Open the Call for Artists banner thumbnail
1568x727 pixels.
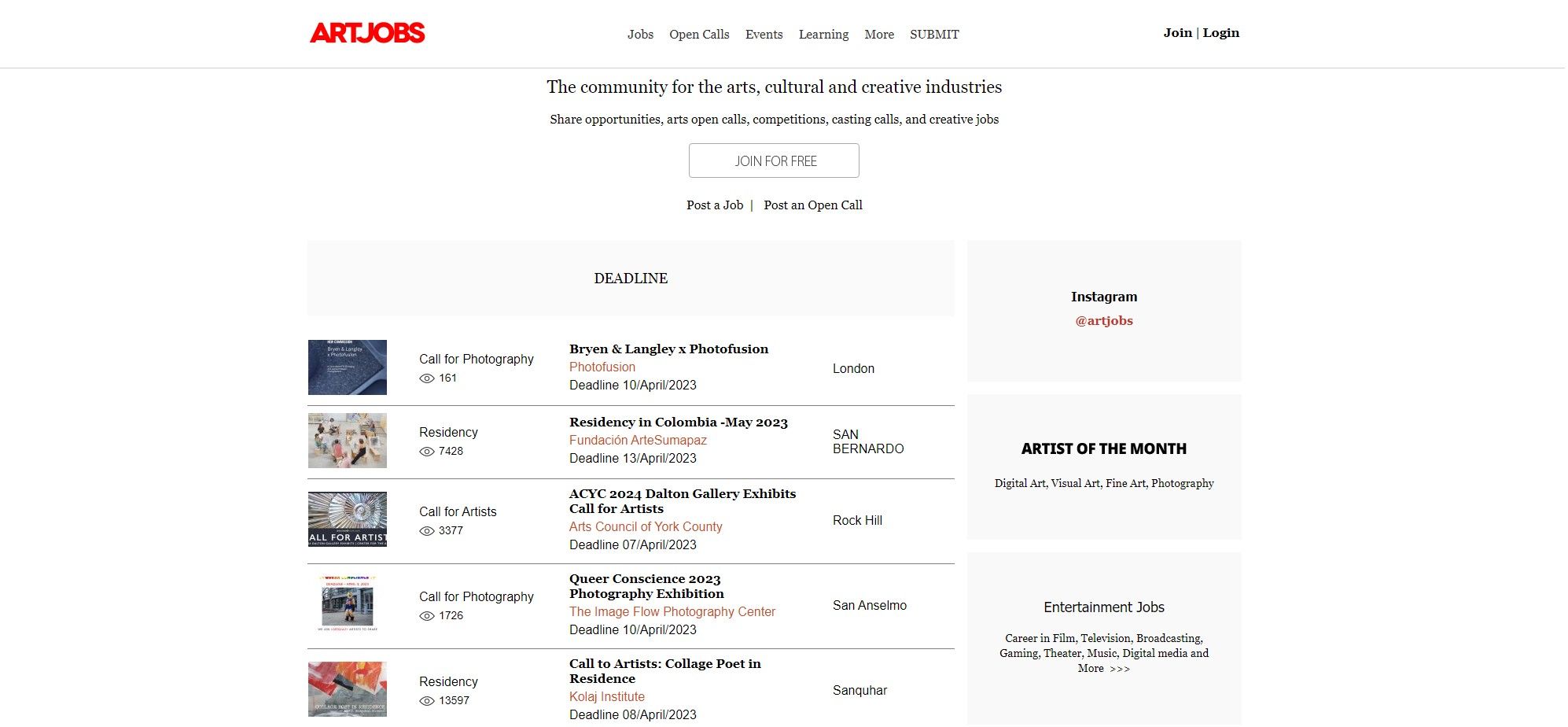pos(347,519)
